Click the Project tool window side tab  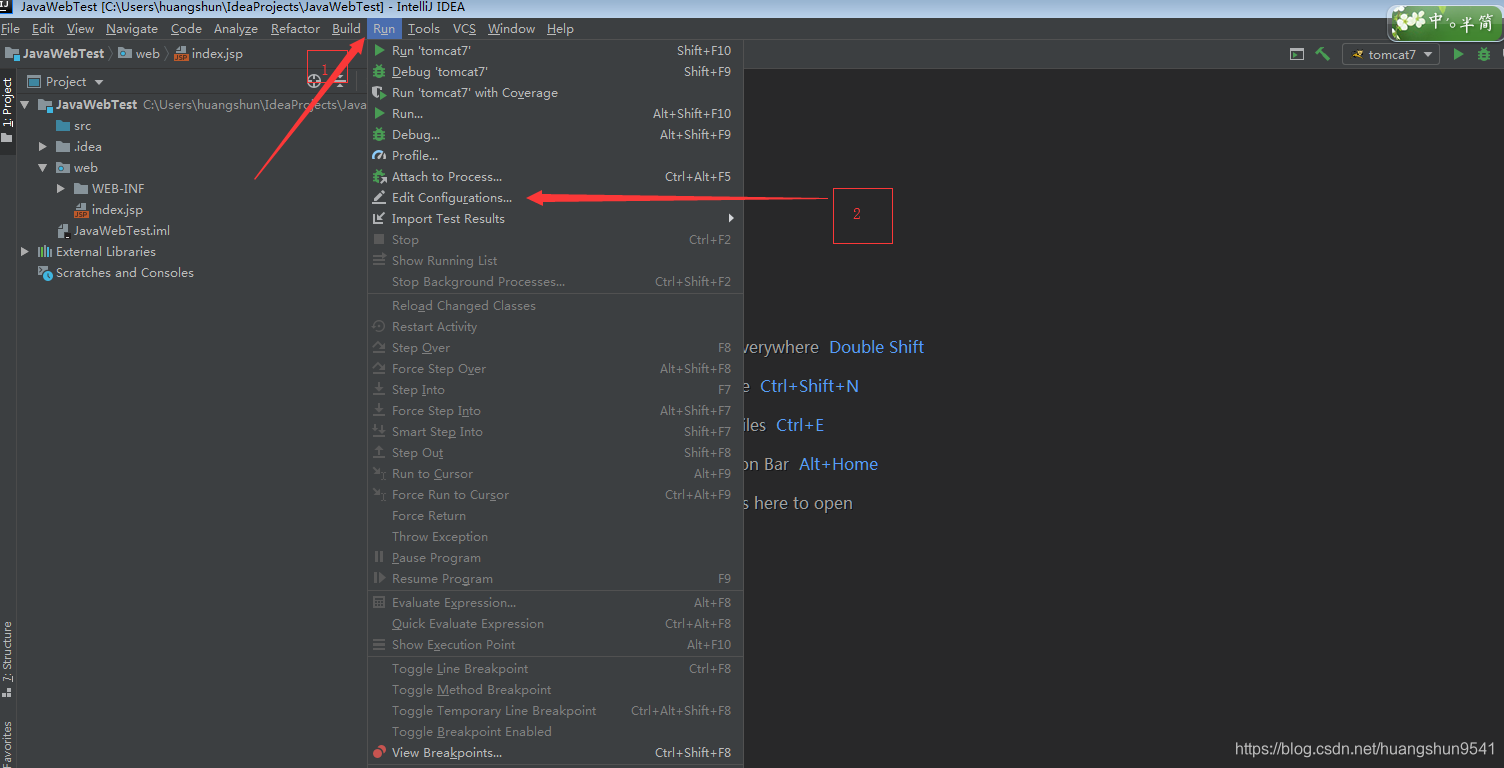pyautogui.click(x=8, y=110)
